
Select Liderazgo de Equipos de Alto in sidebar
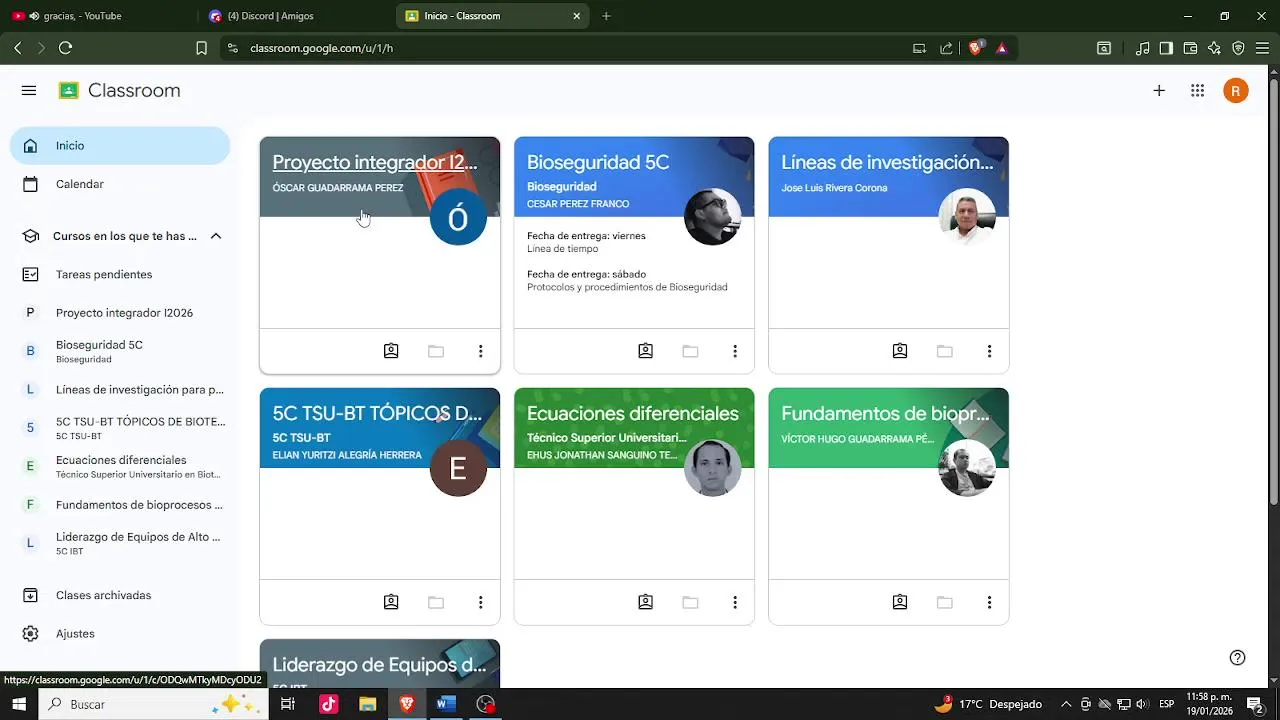pyautogui.click(x=120, y=543)
